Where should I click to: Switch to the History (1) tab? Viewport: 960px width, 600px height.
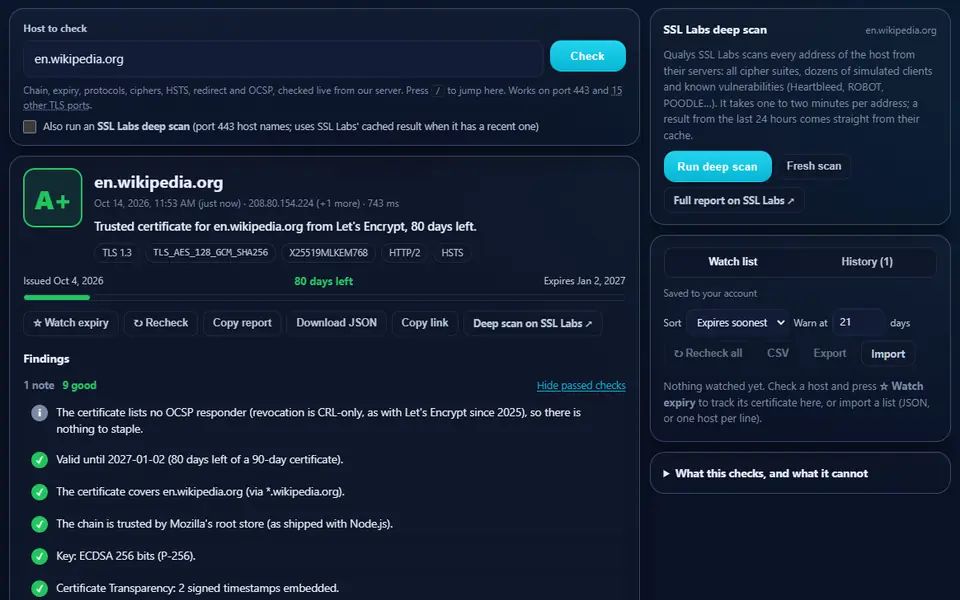pos(867,262)
